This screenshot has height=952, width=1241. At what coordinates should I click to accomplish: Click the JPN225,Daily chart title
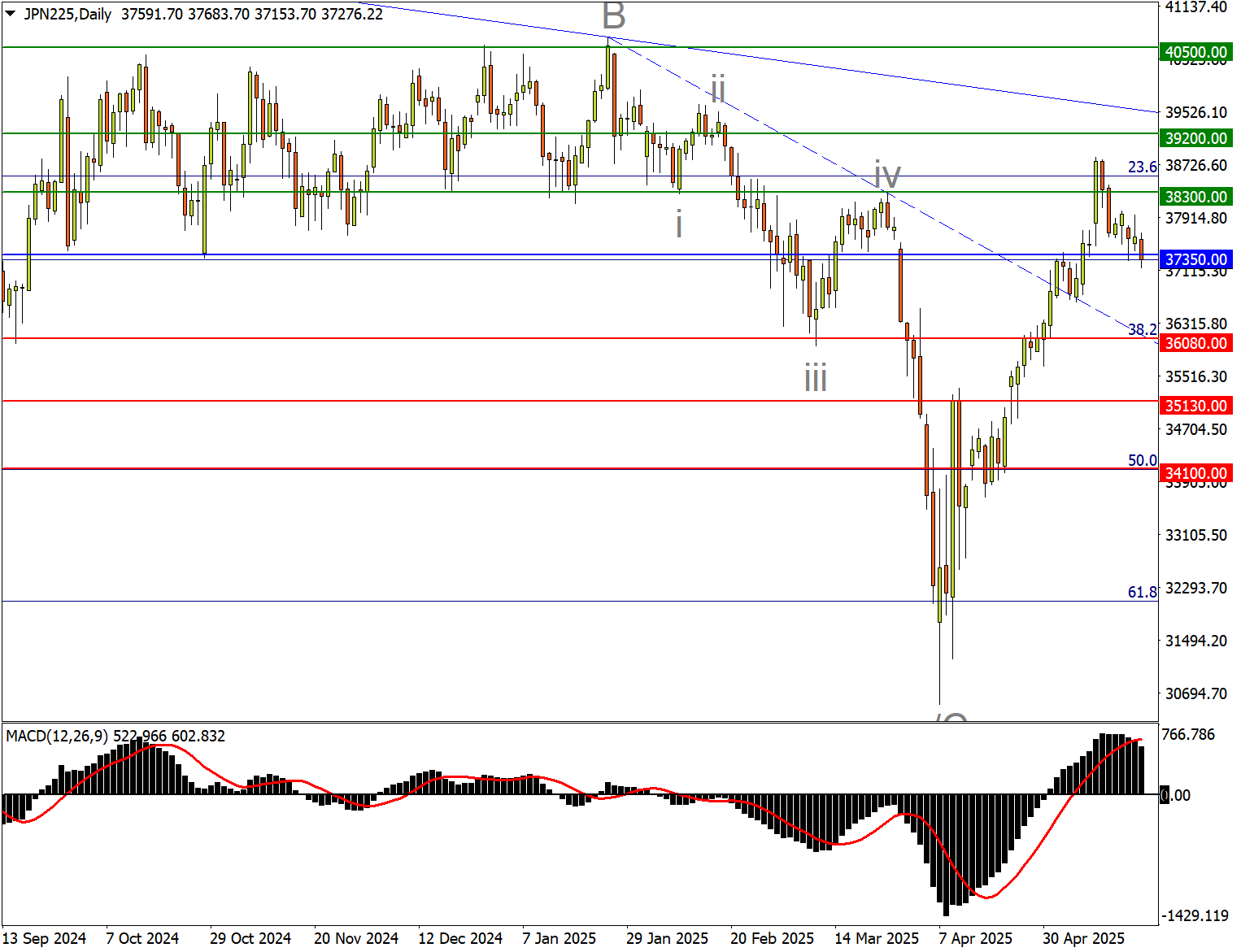pos(67,14)
